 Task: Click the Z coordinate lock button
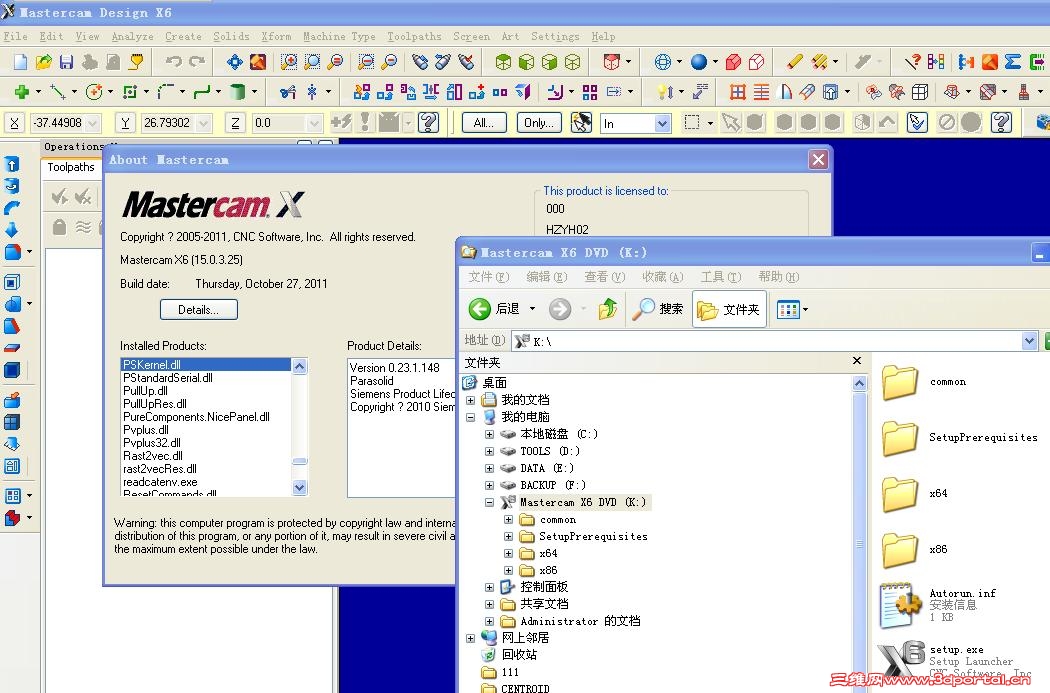(x=235, y=123)
